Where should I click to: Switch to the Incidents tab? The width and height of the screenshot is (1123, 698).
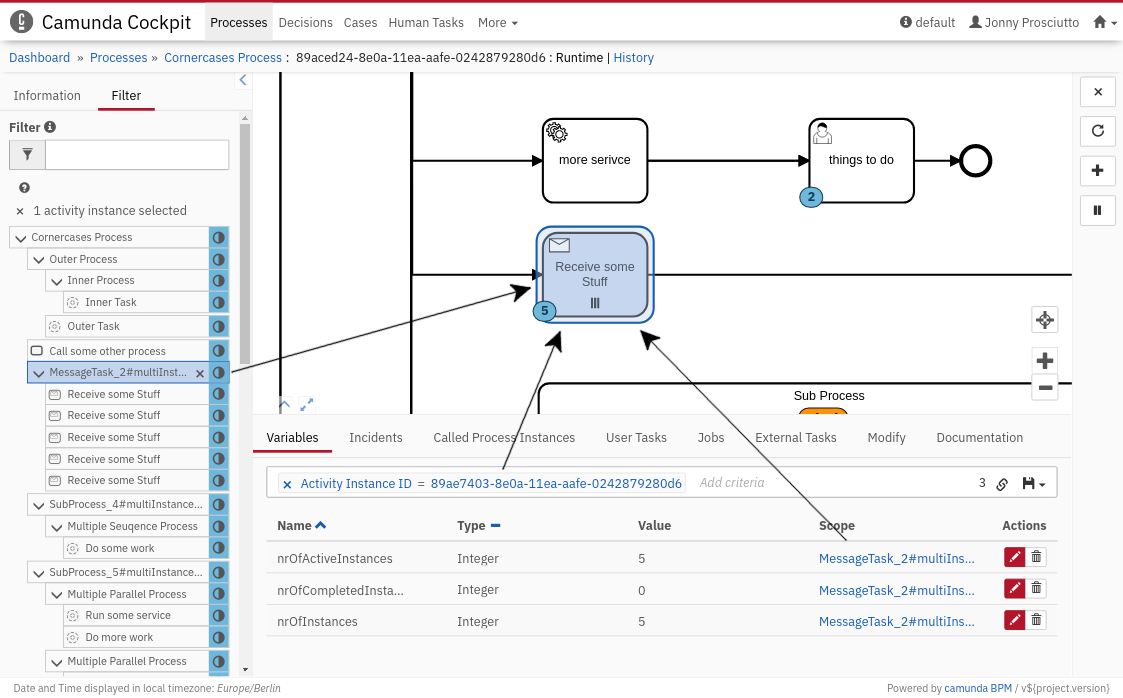coord(375,437)
